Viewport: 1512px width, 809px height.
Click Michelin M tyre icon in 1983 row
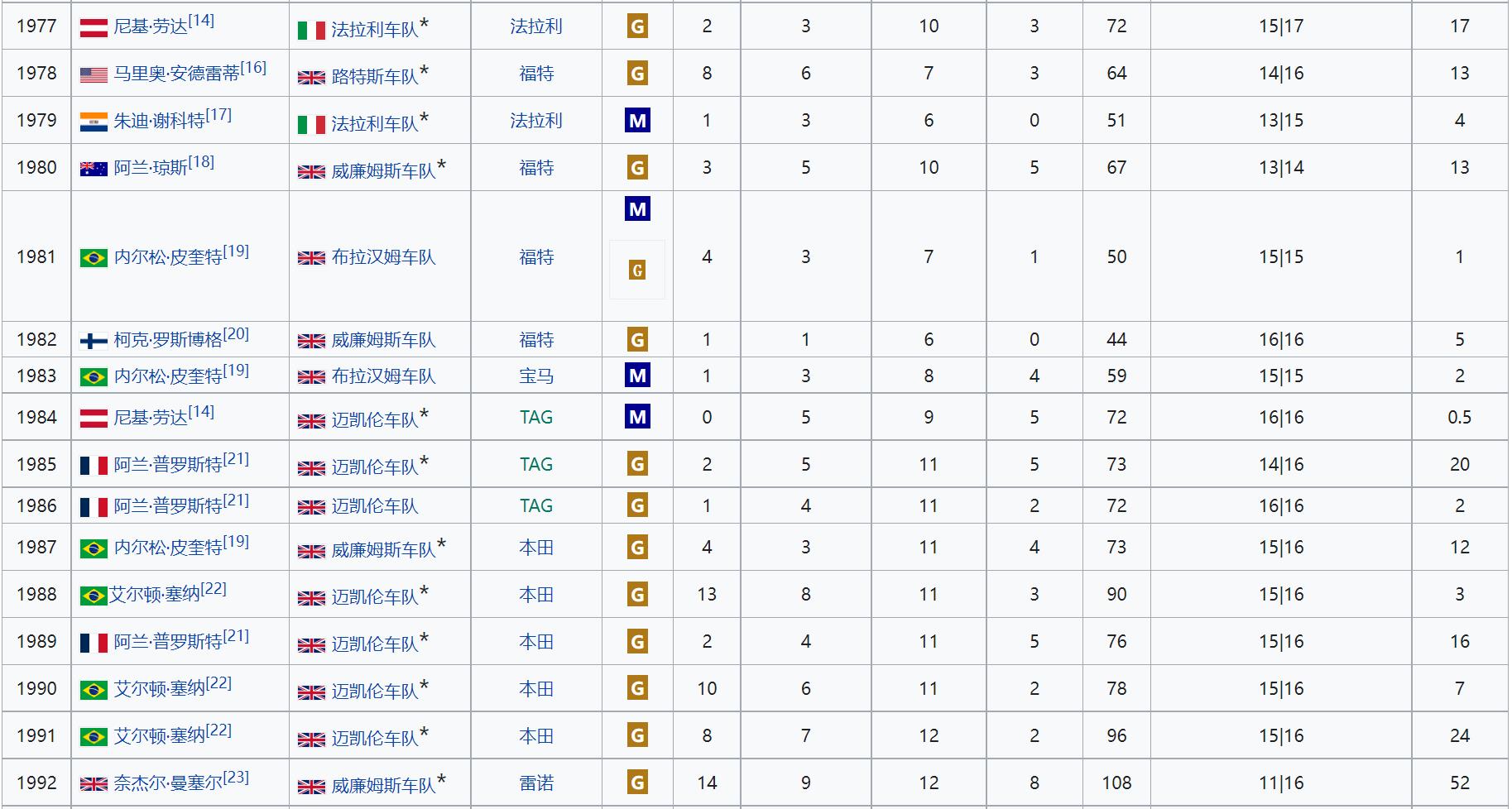pos(637,376)
